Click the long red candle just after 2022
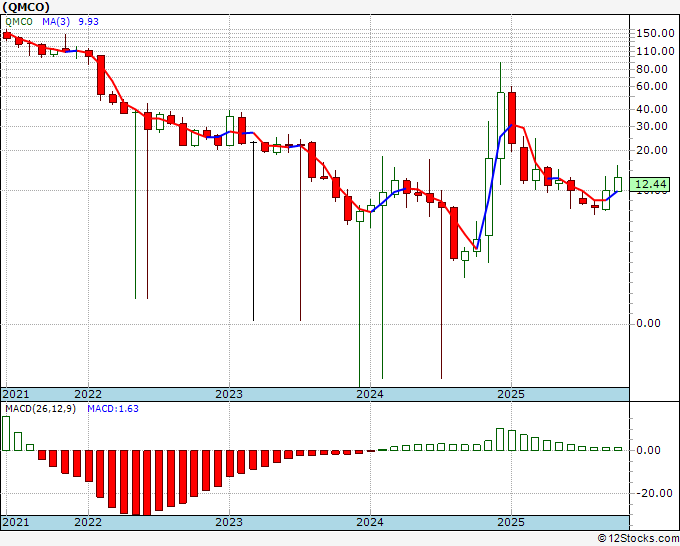Screen dimensions: 680x546 (x=101, y=75)
